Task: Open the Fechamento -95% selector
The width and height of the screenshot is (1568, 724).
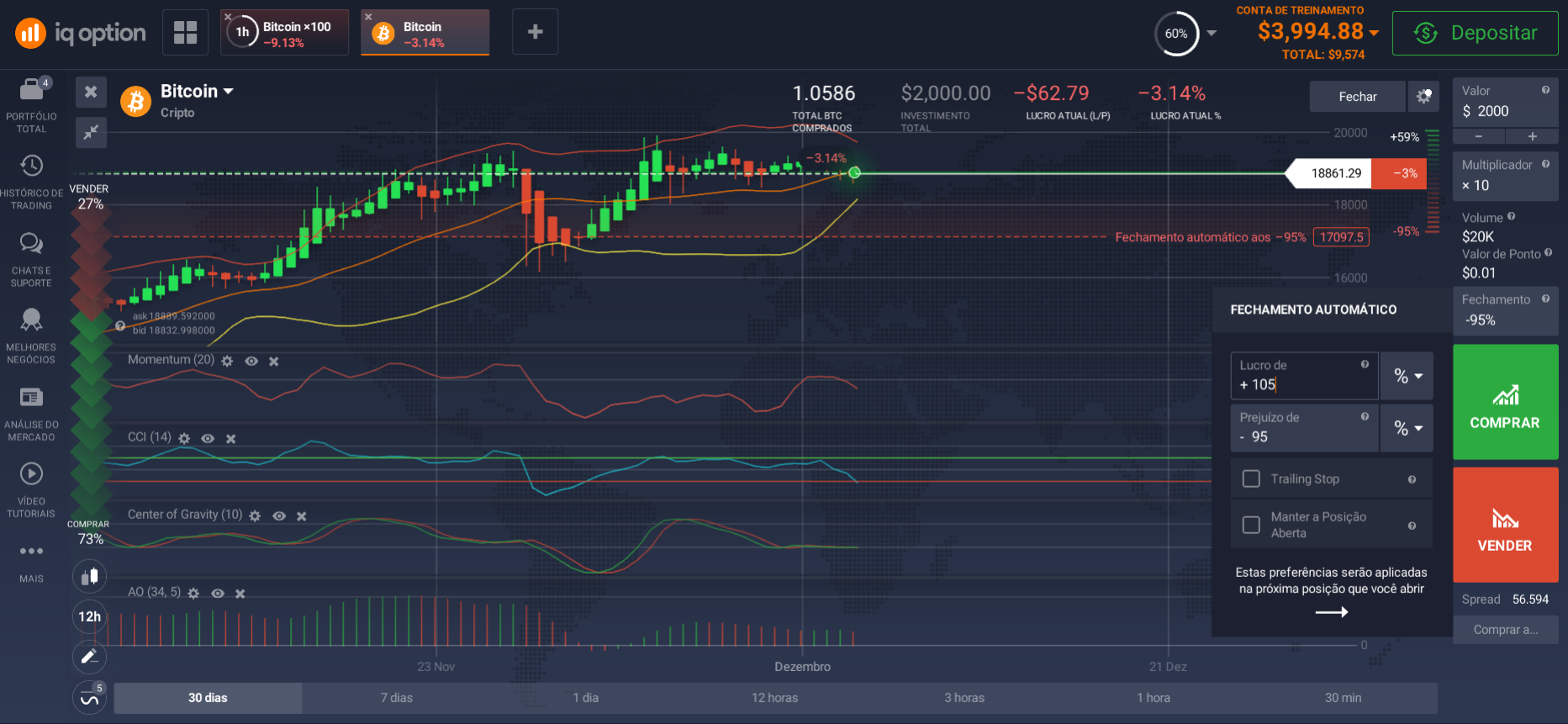Action: [x=1505, y=310]
